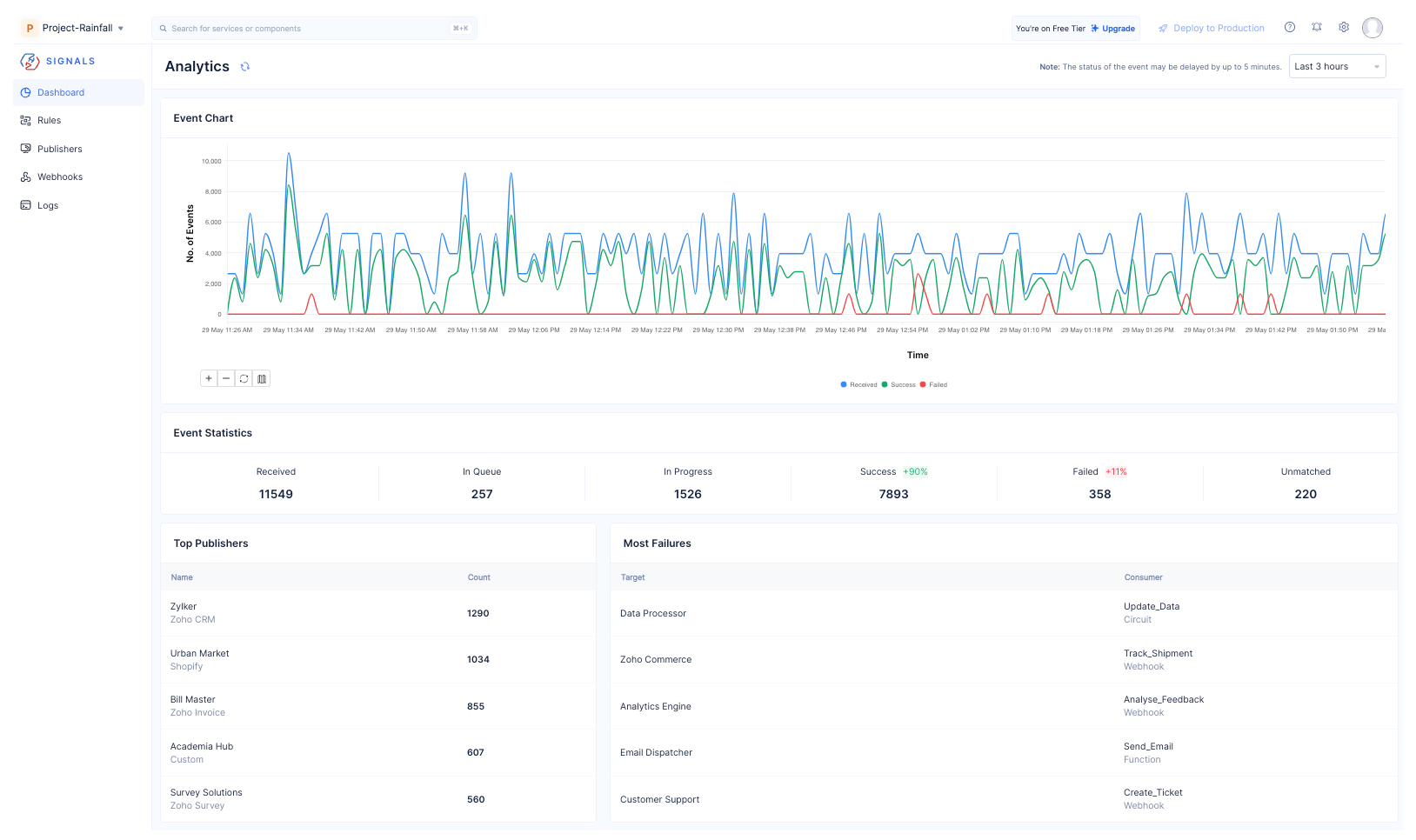Reset the event chart zoom
Image resolution: width=1416 pixels, height=840 pixels.
click(x=244, y=378)
